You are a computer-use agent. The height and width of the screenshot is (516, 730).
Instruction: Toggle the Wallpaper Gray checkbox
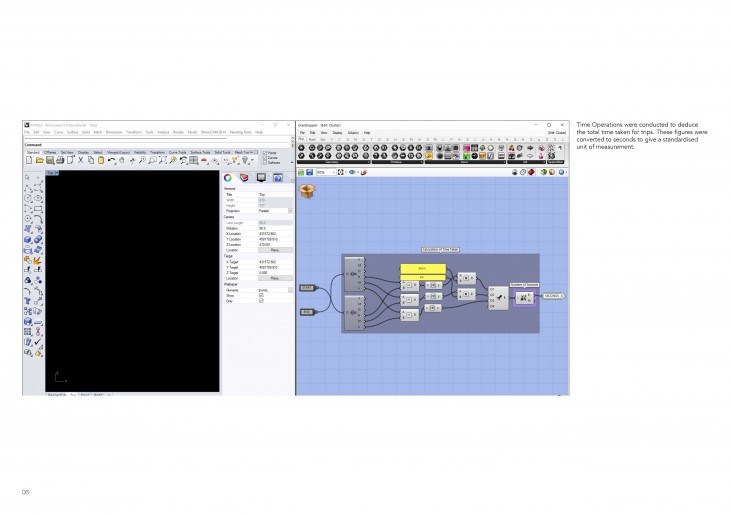coord(262,301)
